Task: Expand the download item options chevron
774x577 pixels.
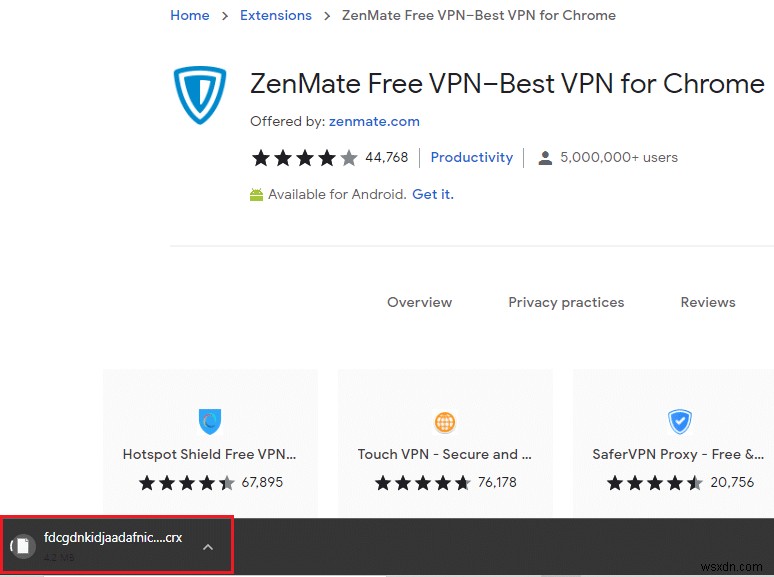Action: [x=208, y=547]
